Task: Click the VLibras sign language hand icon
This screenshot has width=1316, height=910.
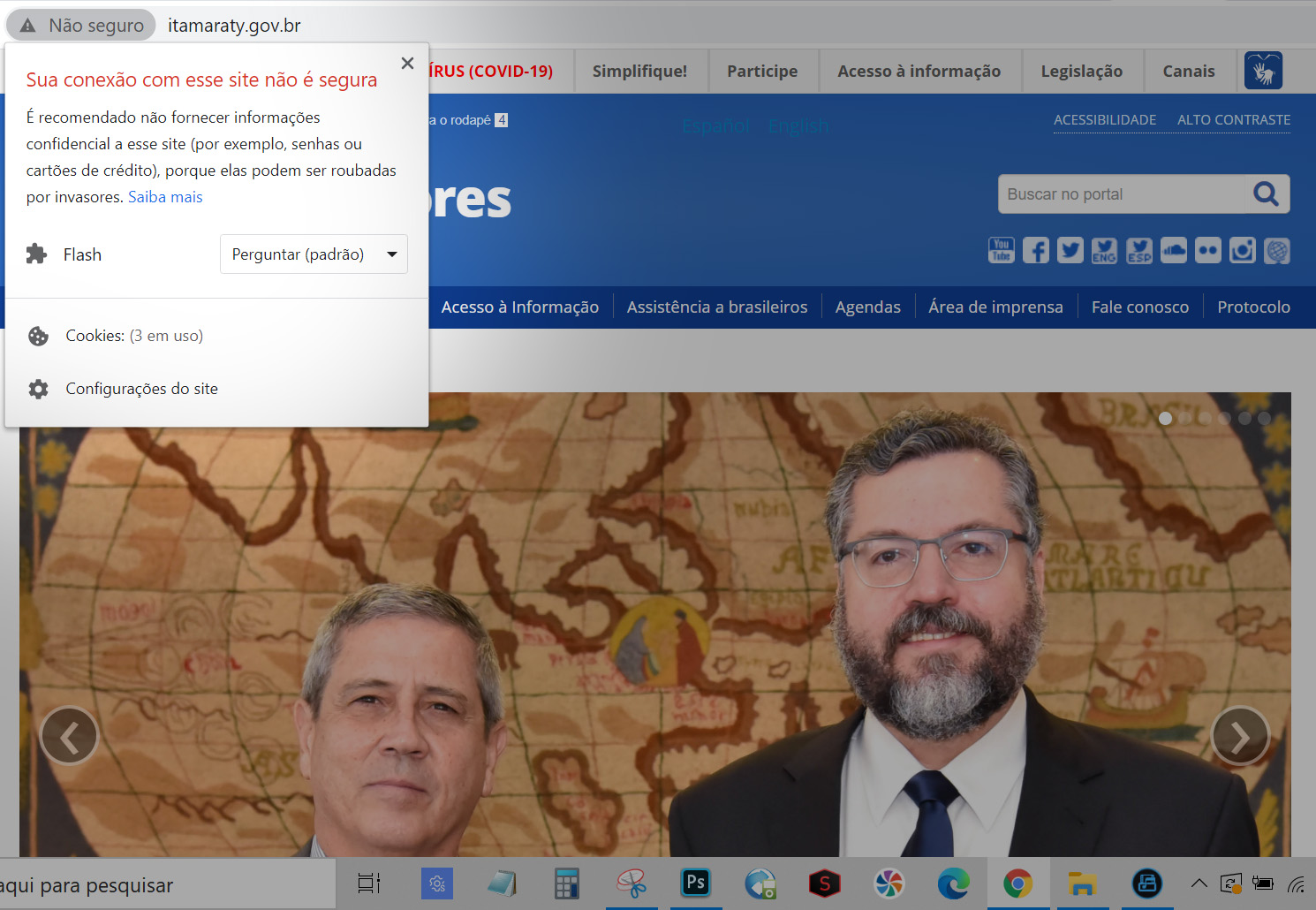Action: [1263, 71]
